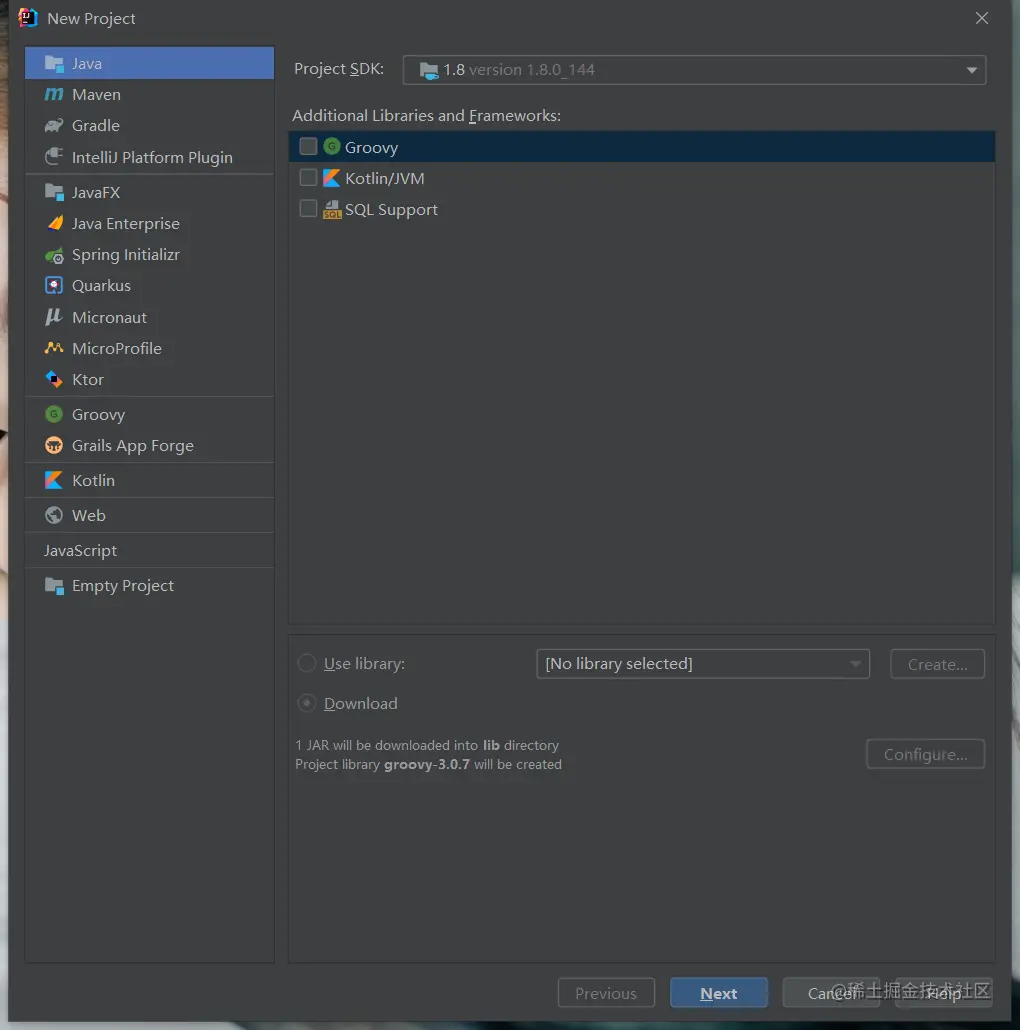Open the Project SDK dropdown arrow
1020x1030 pixels.
(971, 70)
